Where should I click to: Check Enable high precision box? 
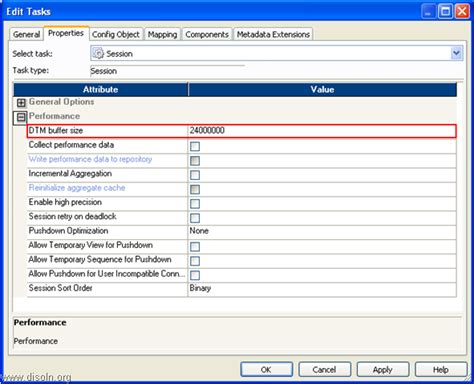click(195, 204)
